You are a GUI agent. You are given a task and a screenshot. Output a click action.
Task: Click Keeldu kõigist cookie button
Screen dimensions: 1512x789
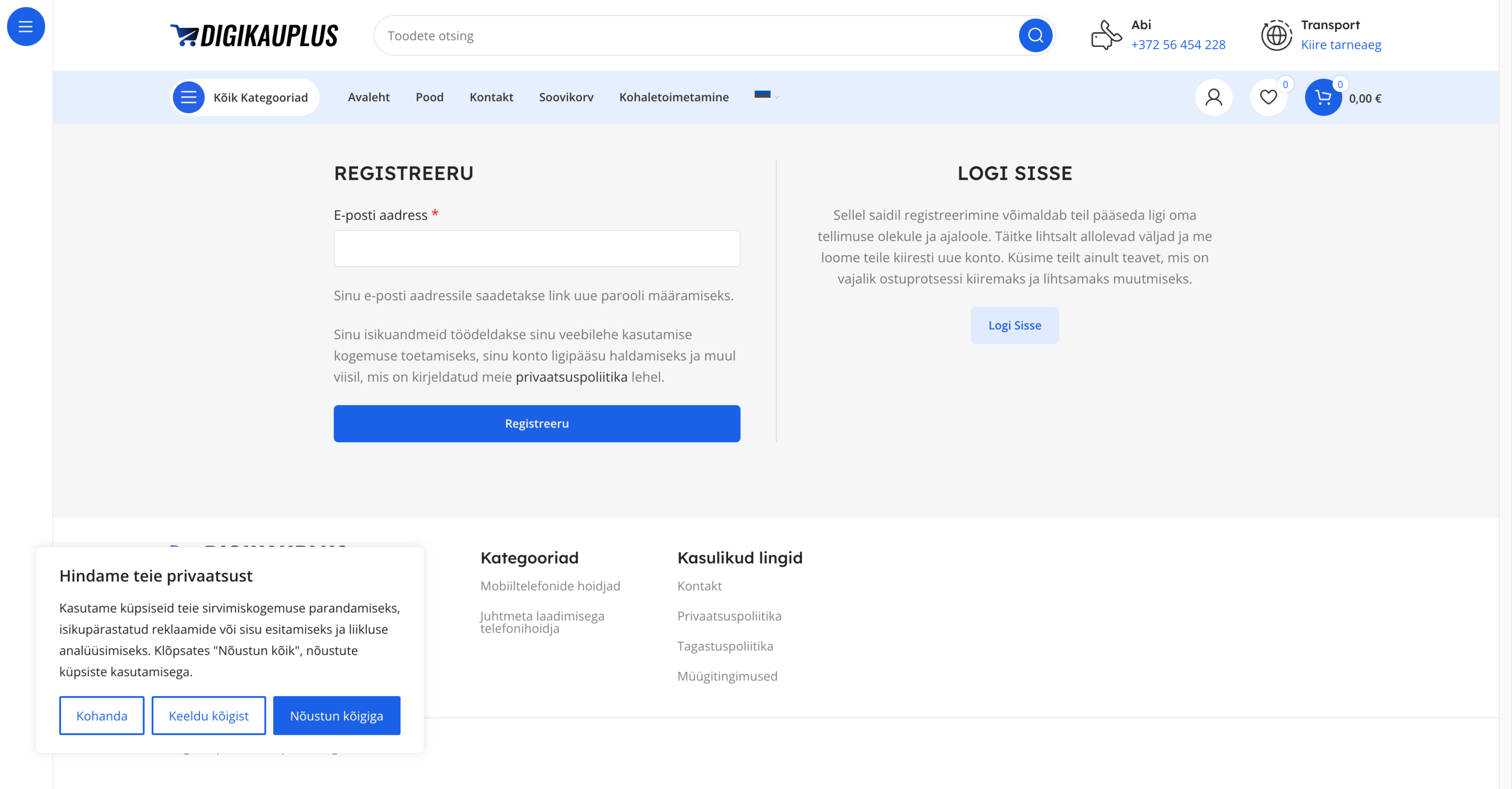pos(208,716)
